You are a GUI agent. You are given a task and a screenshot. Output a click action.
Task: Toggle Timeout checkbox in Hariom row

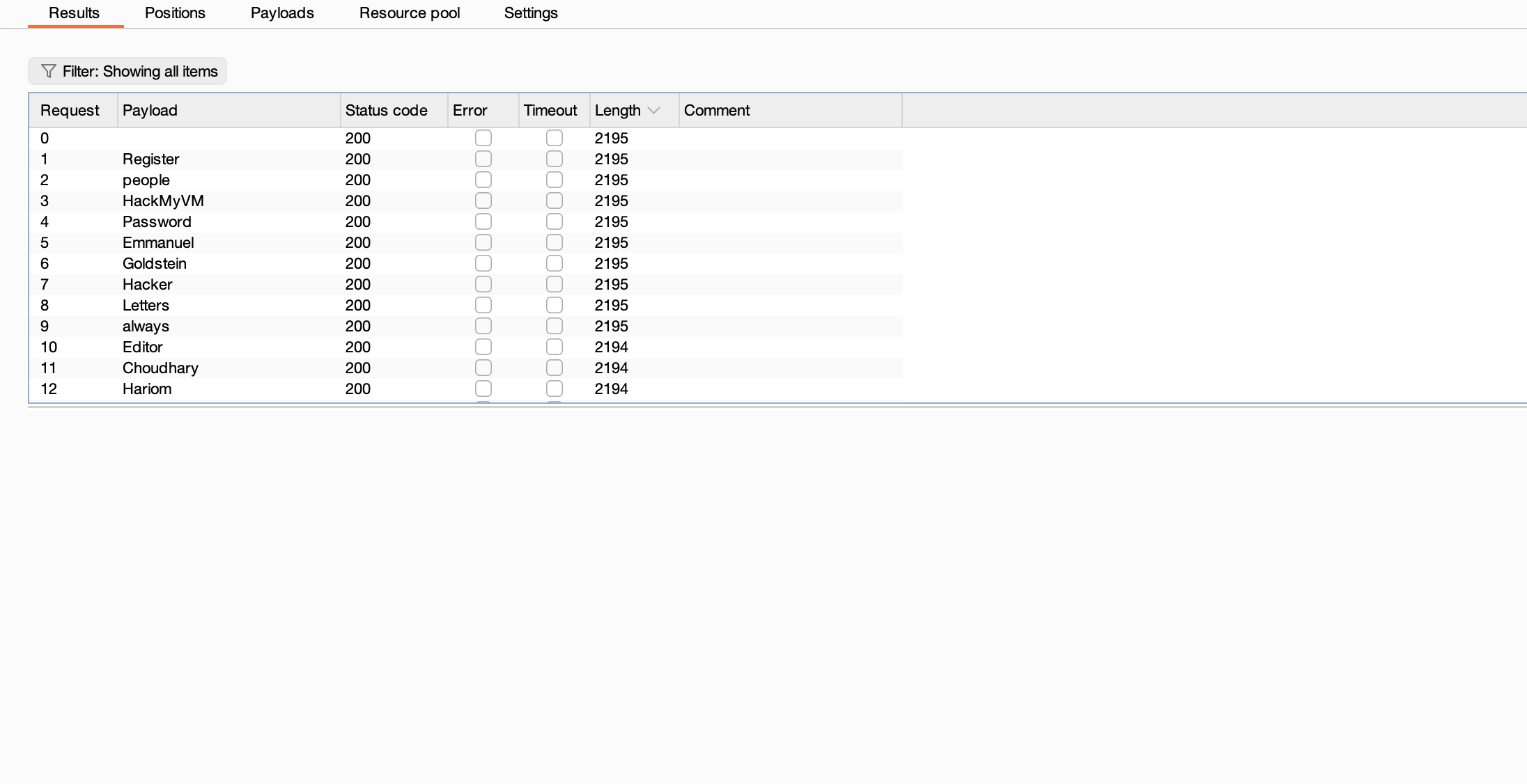[x=555, y=389]
